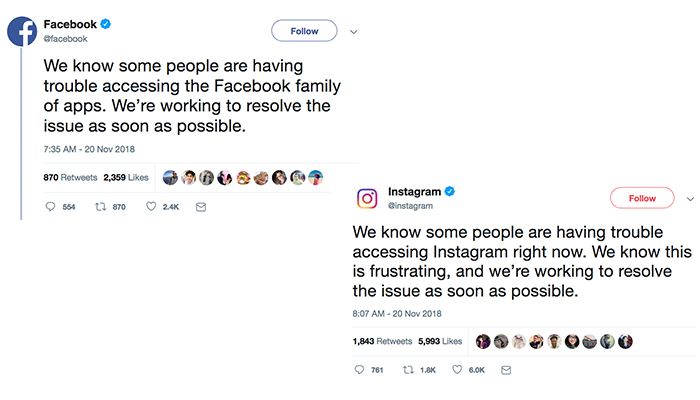700x400 pixels.
Task: Reply to the Instagram tweet via comment icon
Action: 359,370
